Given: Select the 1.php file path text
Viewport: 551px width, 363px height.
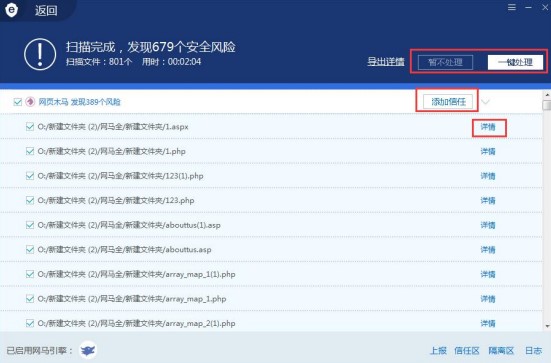Looking at the screenshot, I should pos(111,151).
